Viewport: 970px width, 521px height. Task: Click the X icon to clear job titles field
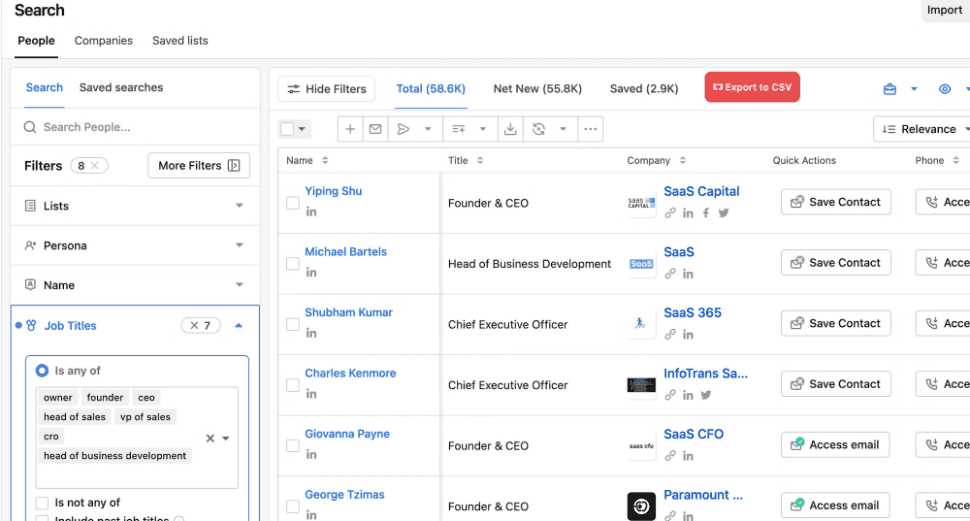click(x=210, y=438)
